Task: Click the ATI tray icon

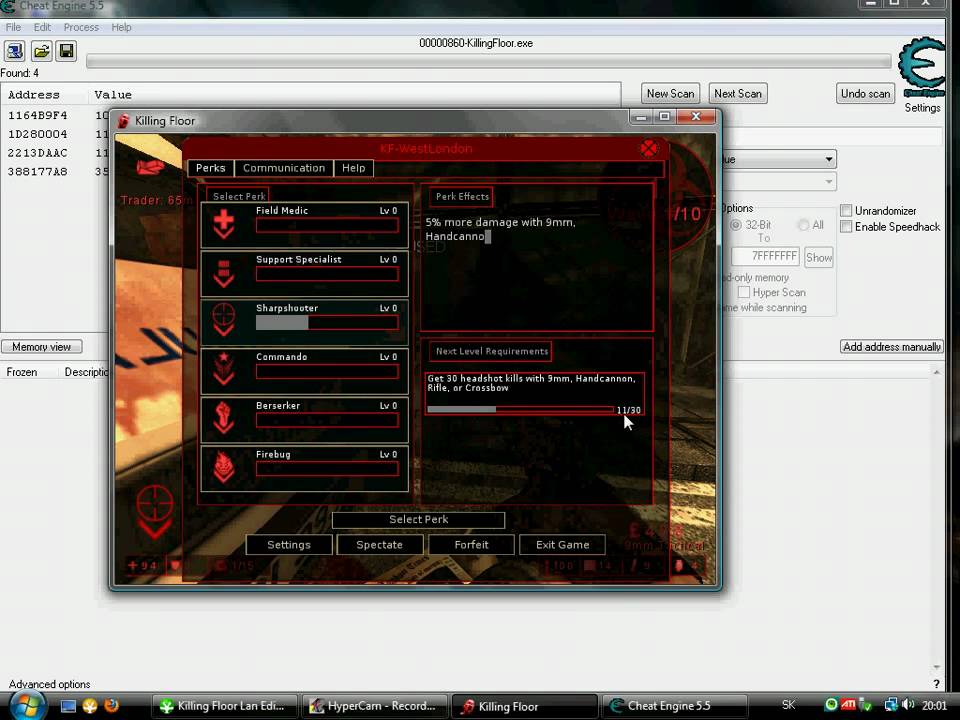Action: point(848,705)
